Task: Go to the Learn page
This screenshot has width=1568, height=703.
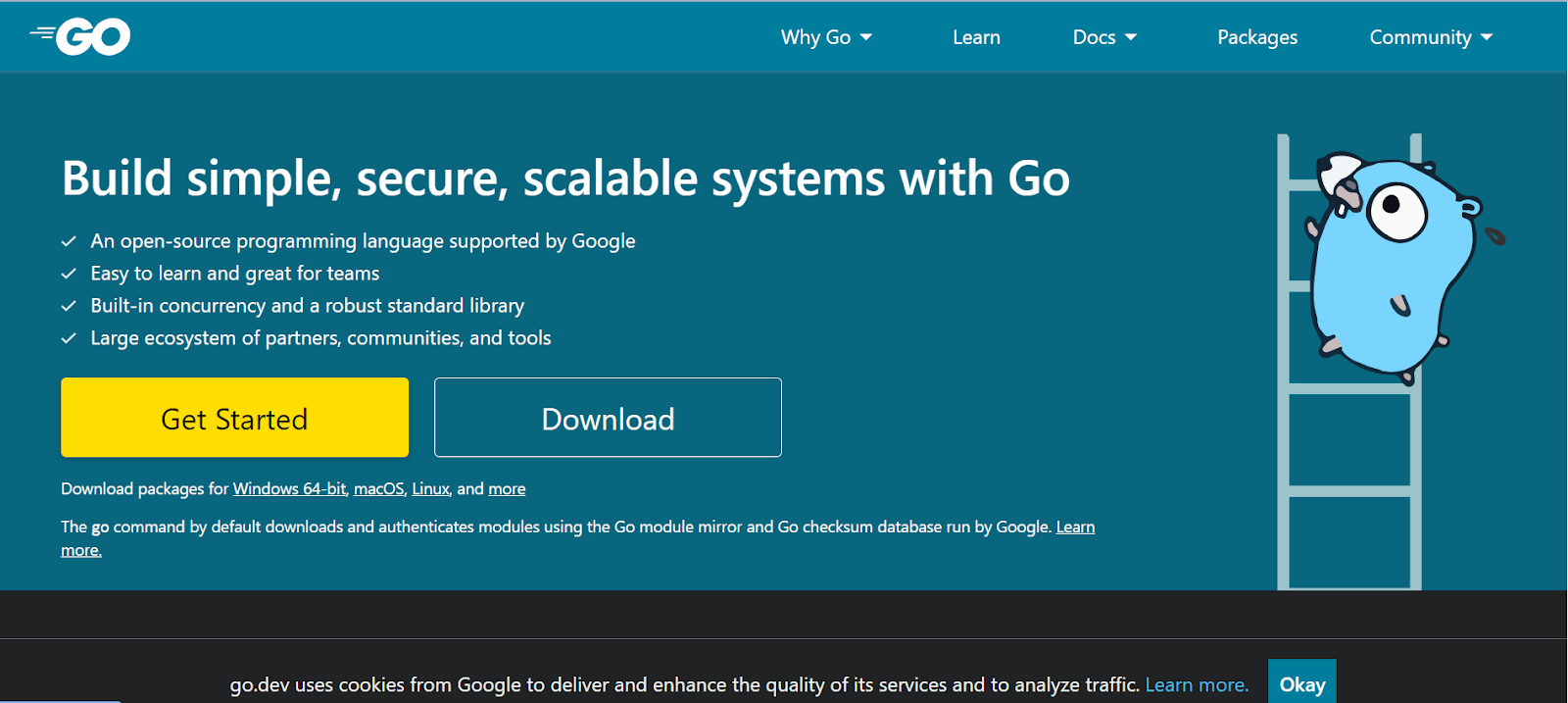Action: (x=976, y=37)
